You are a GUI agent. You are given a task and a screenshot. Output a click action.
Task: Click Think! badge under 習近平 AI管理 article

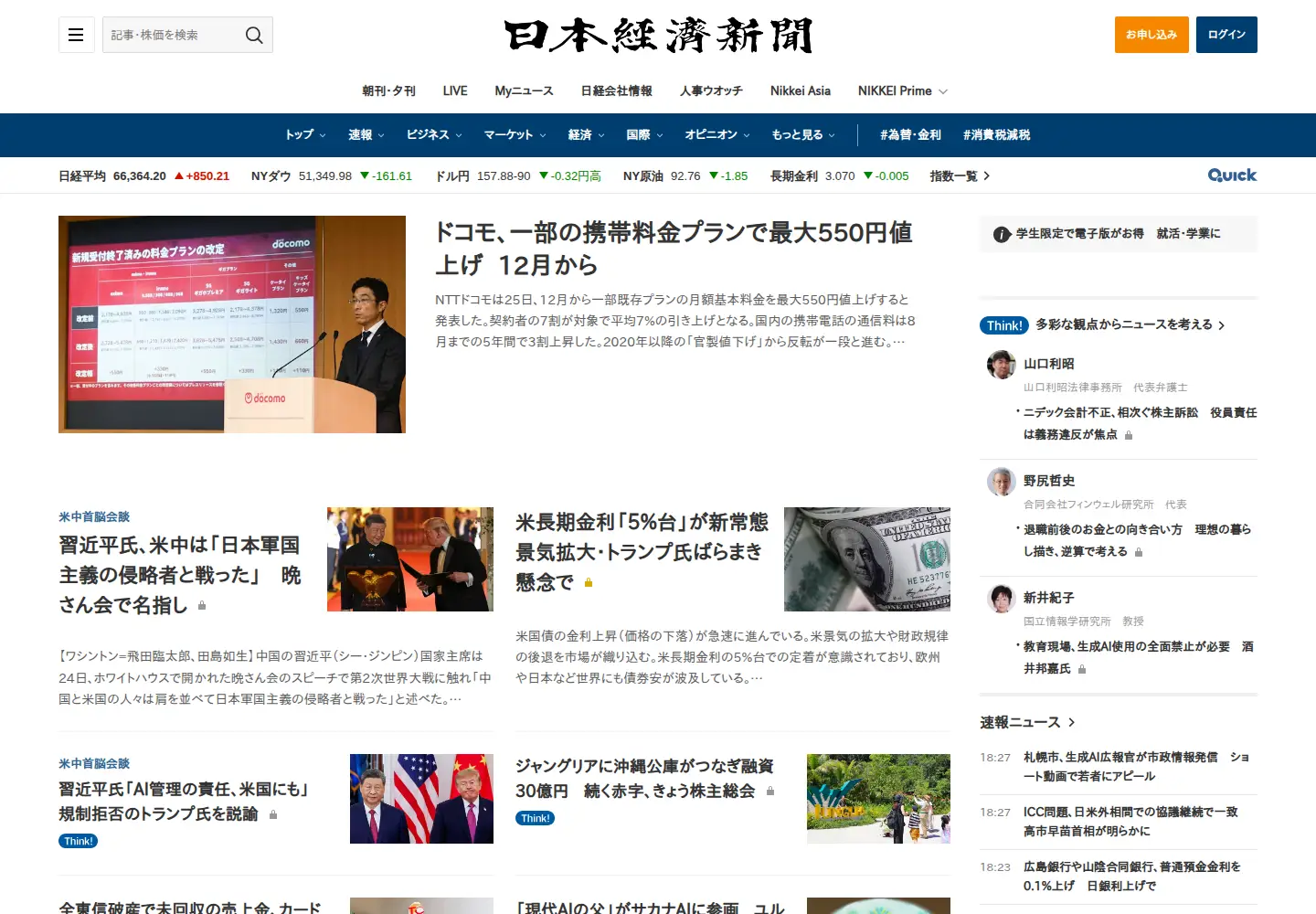pyautogui.click(x=79, y=841)
